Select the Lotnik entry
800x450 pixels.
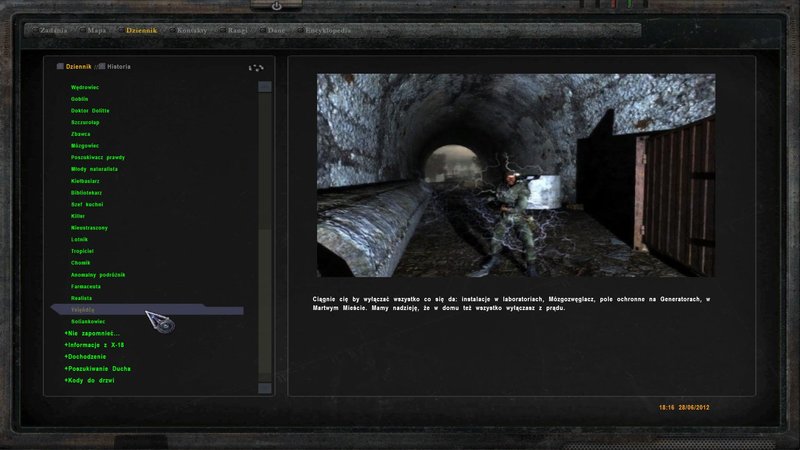(79, 240)
